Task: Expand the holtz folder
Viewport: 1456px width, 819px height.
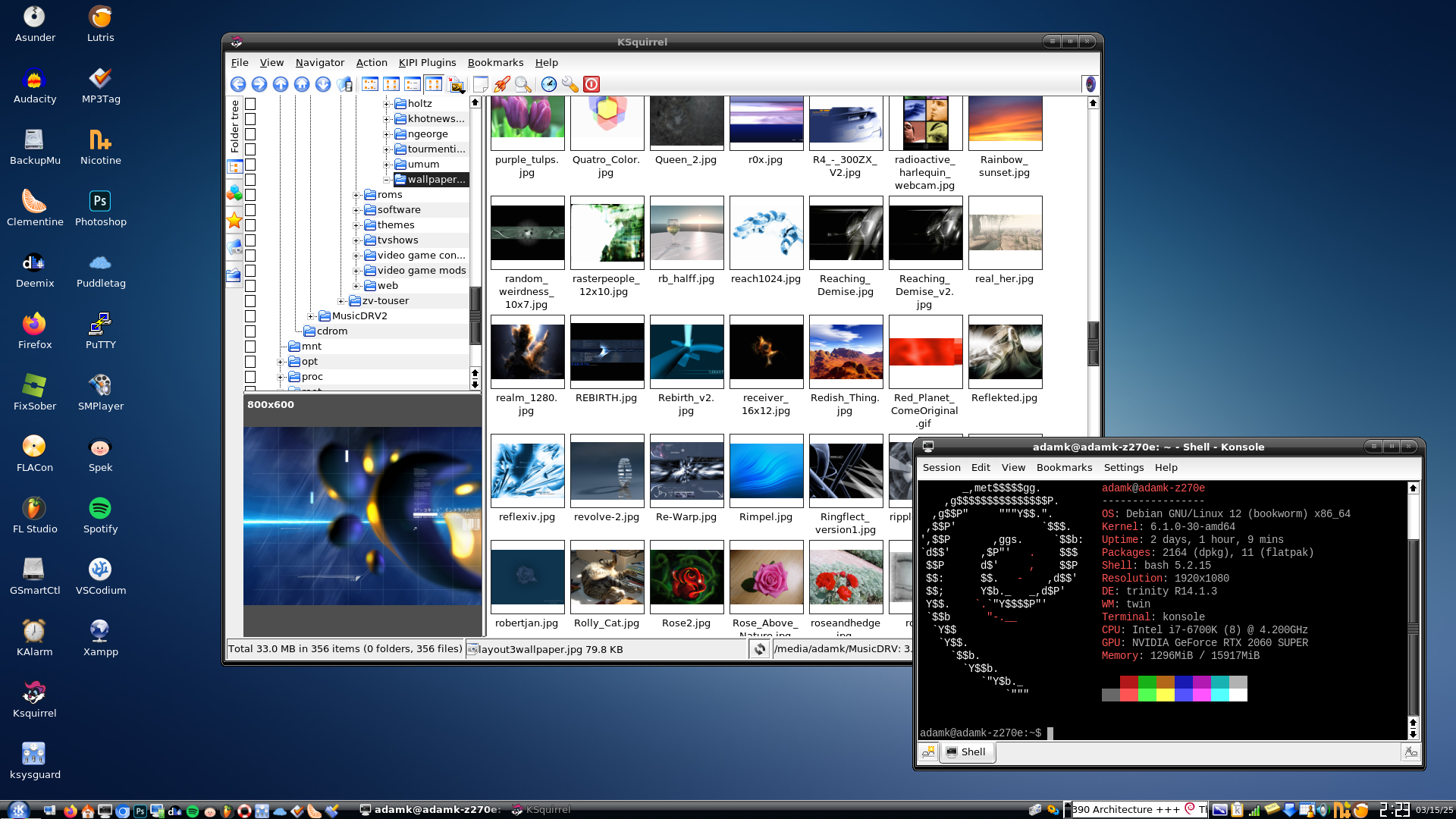Action: [x=387, y=104]
